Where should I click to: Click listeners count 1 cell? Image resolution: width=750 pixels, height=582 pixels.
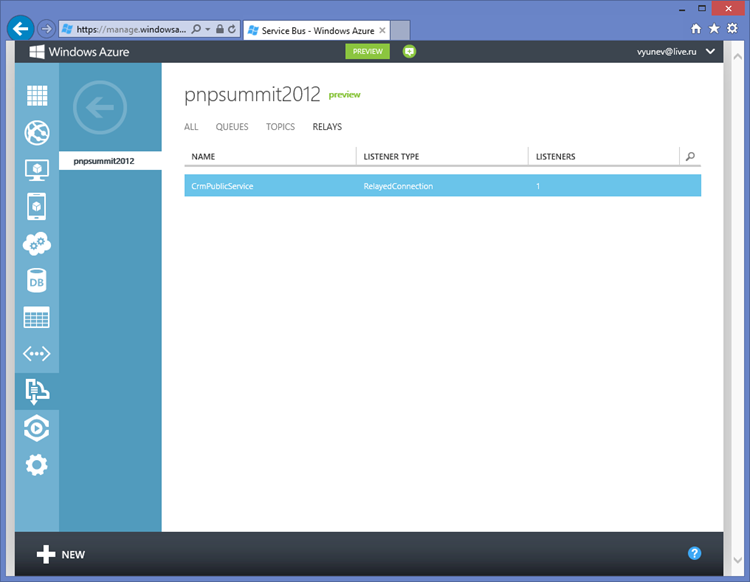(538, 186)
